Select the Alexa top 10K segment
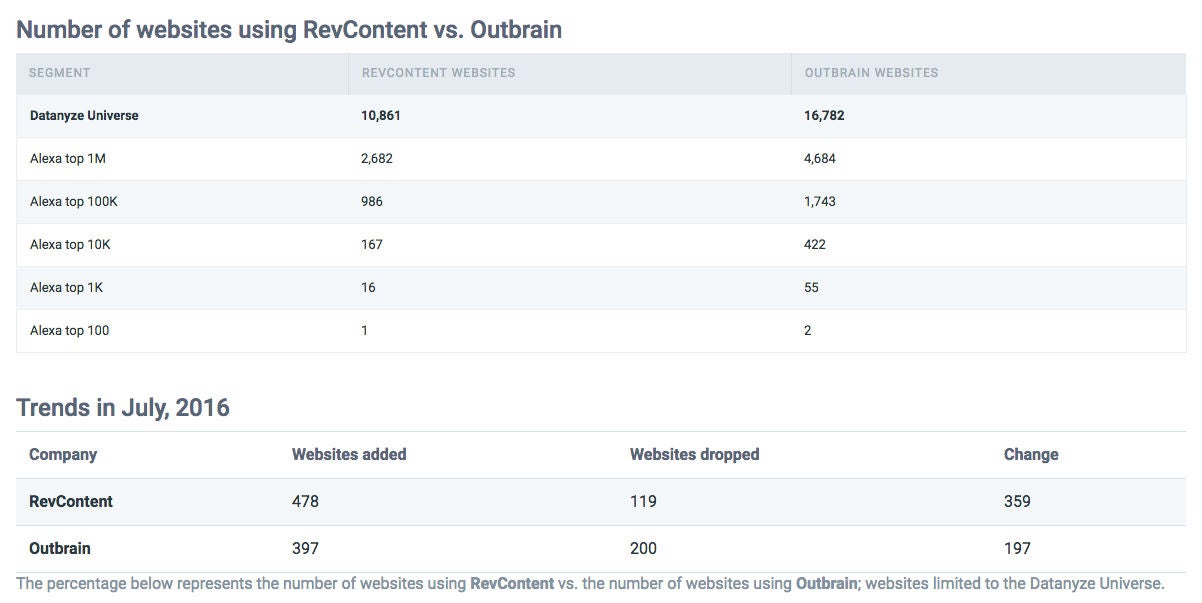This screenshot has width=1202, height=603. tap(70, 245)
